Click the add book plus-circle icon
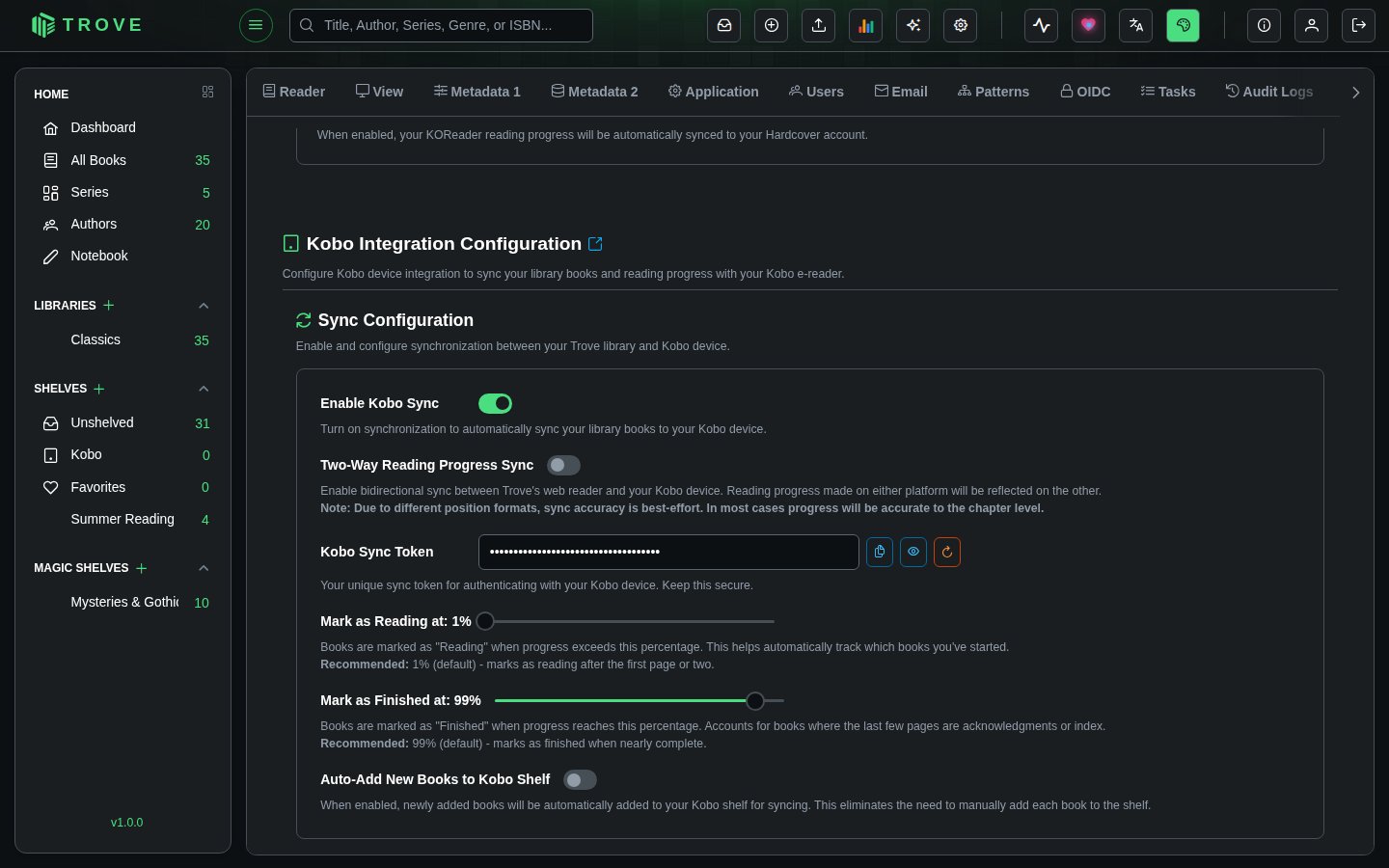Image resolution: width=1389 pixels, height=868 pixels. 772,25
